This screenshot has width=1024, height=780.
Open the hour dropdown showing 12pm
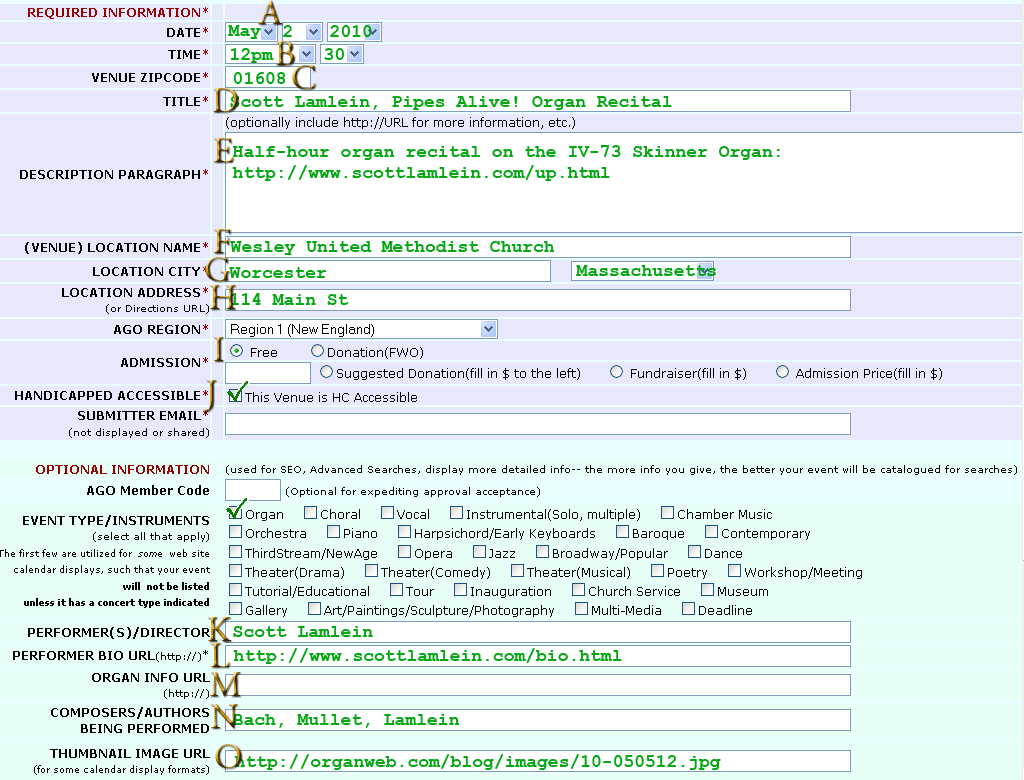click(x=270, y=54)
